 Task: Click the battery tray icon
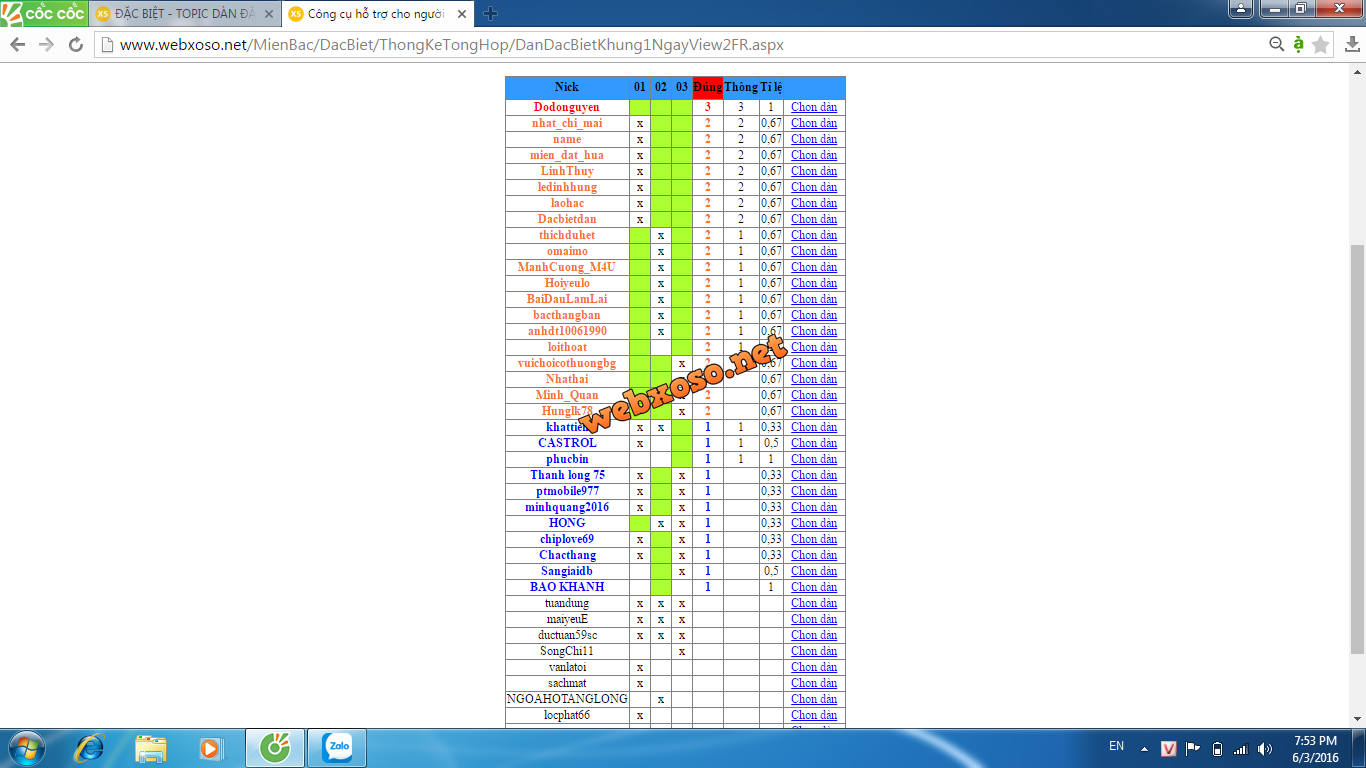tap(1217, 749)
